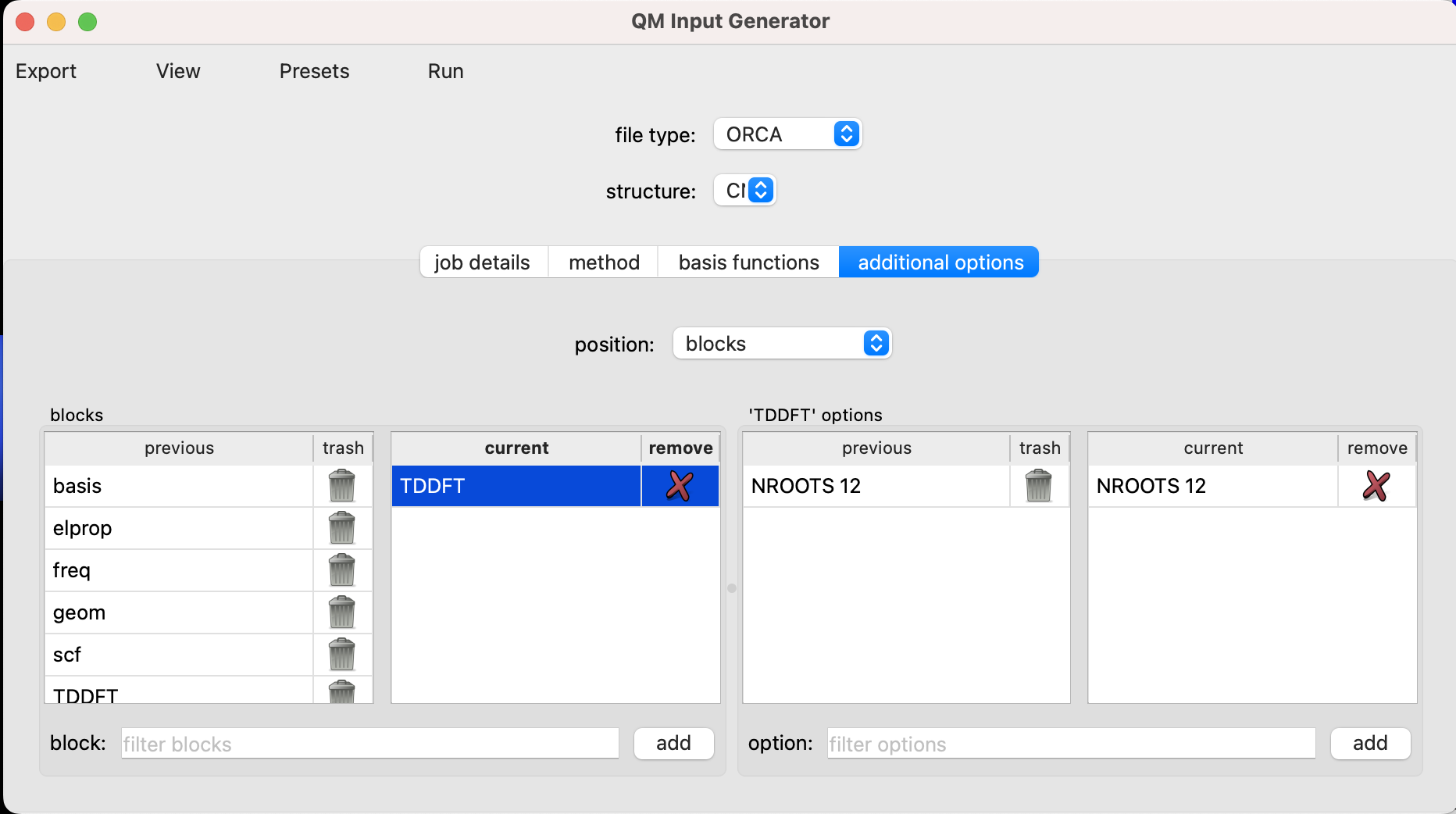Click add button next to option filter
This screenshot has height=814, width=1456.
[1370, 743]
